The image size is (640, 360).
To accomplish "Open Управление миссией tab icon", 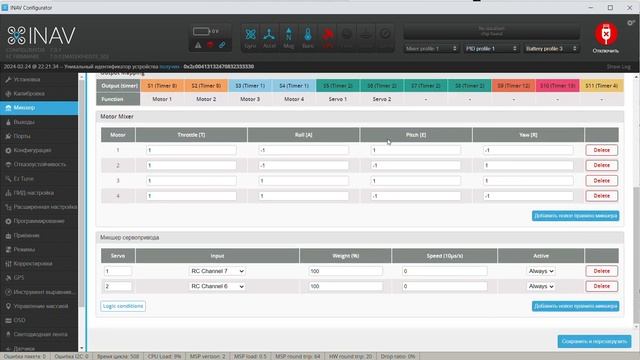I will [x=8, y=306].
